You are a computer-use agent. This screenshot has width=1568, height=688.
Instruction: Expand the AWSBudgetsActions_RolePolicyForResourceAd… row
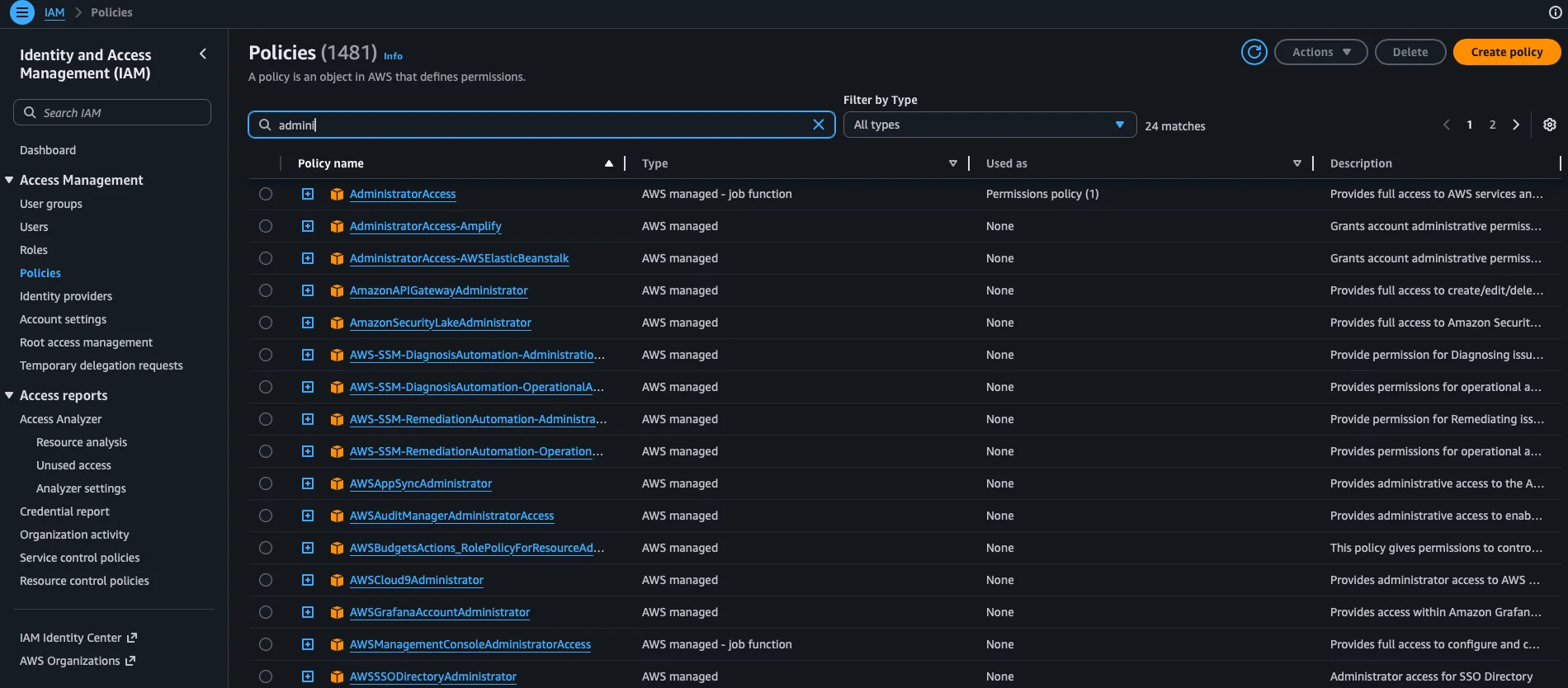[x=308, y=548]
